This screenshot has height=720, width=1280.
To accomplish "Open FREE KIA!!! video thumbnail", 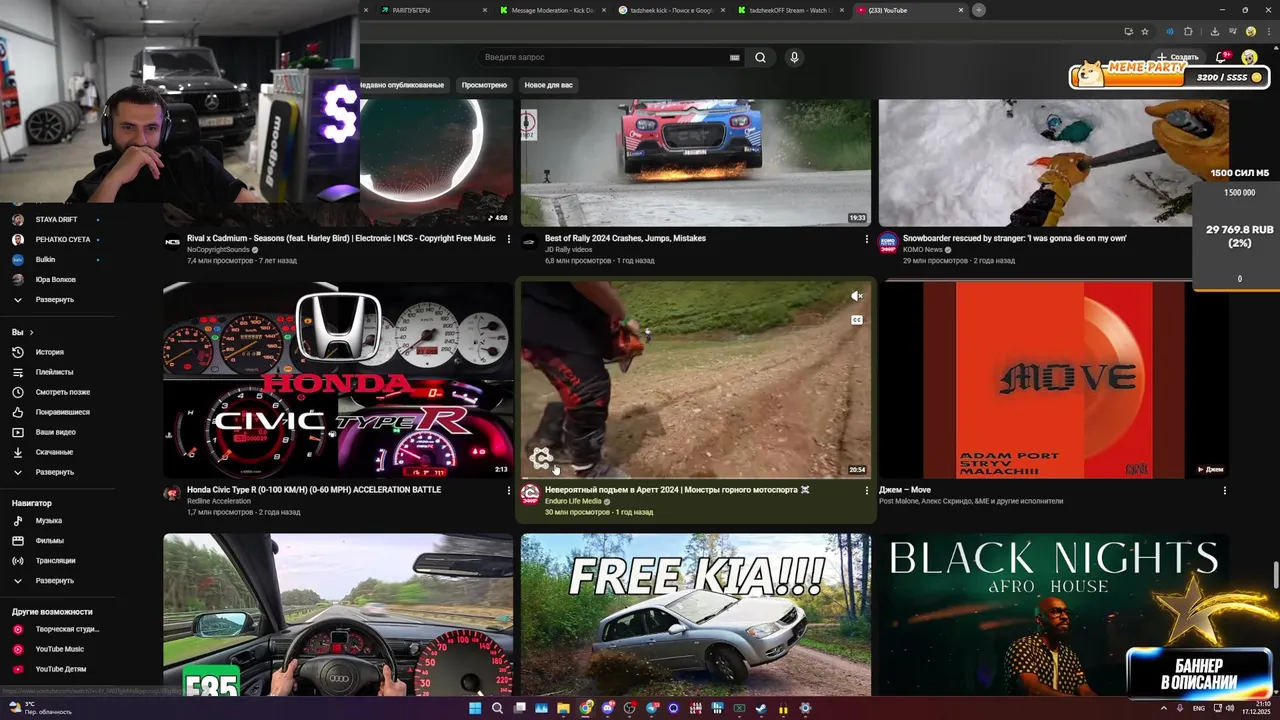I will [695, 615].
